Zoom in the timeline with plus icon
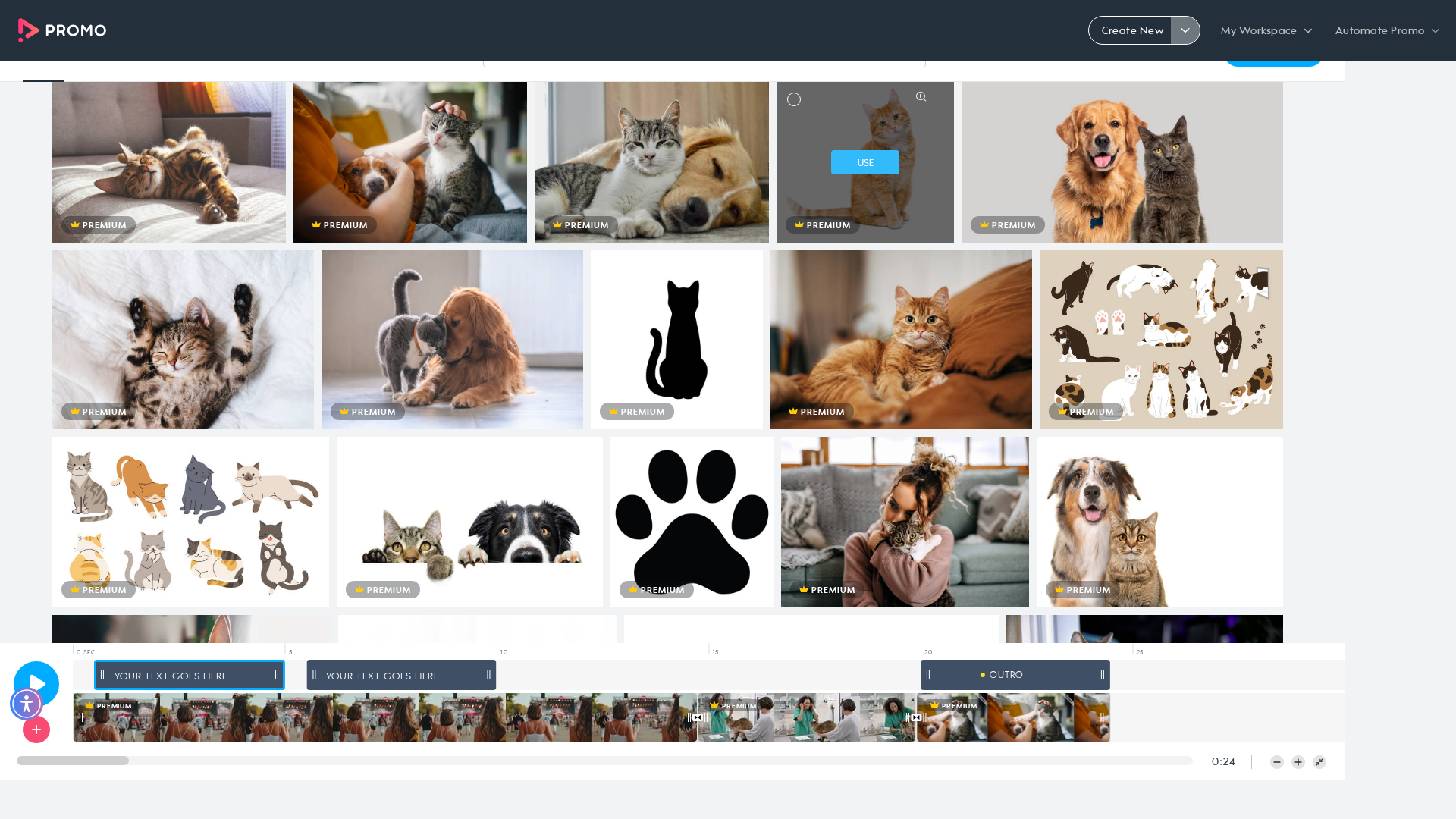1456x819 pixels. pos(1298,762)
